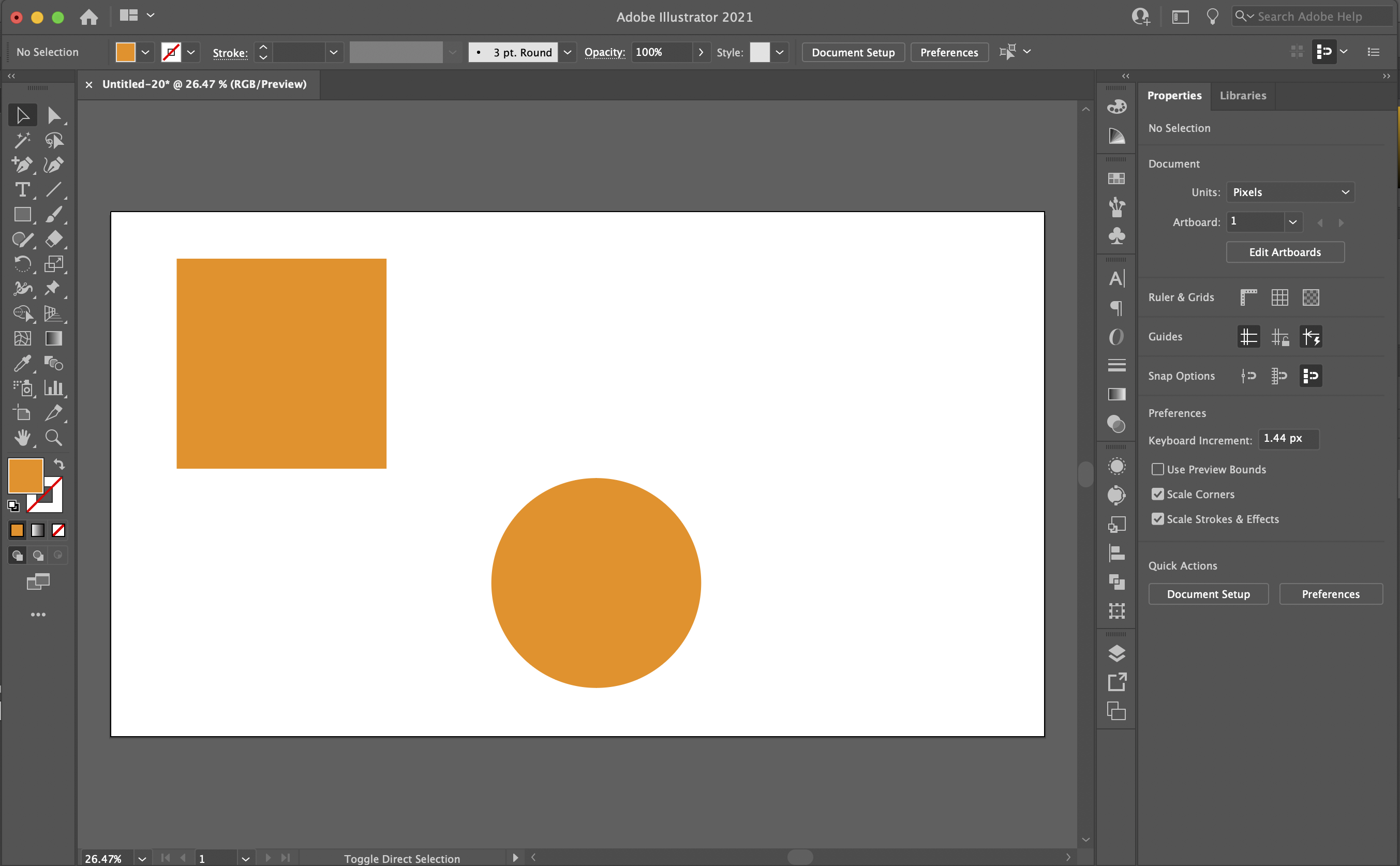Enable Scale Strokes & Effects
Screen dimensions: 1400x866
pos(1158,519)
